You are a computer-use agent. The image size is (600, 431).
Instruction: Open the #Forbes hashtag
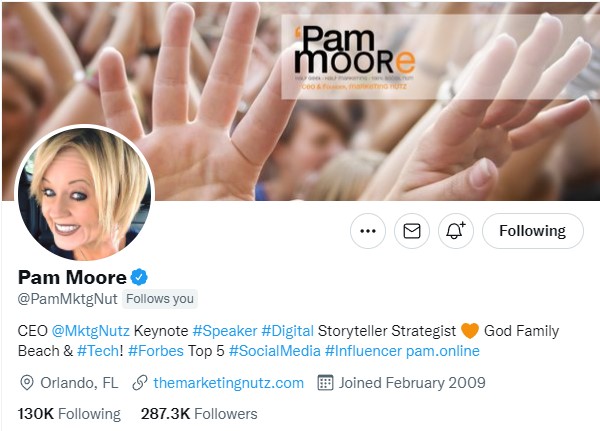[156, 351]
